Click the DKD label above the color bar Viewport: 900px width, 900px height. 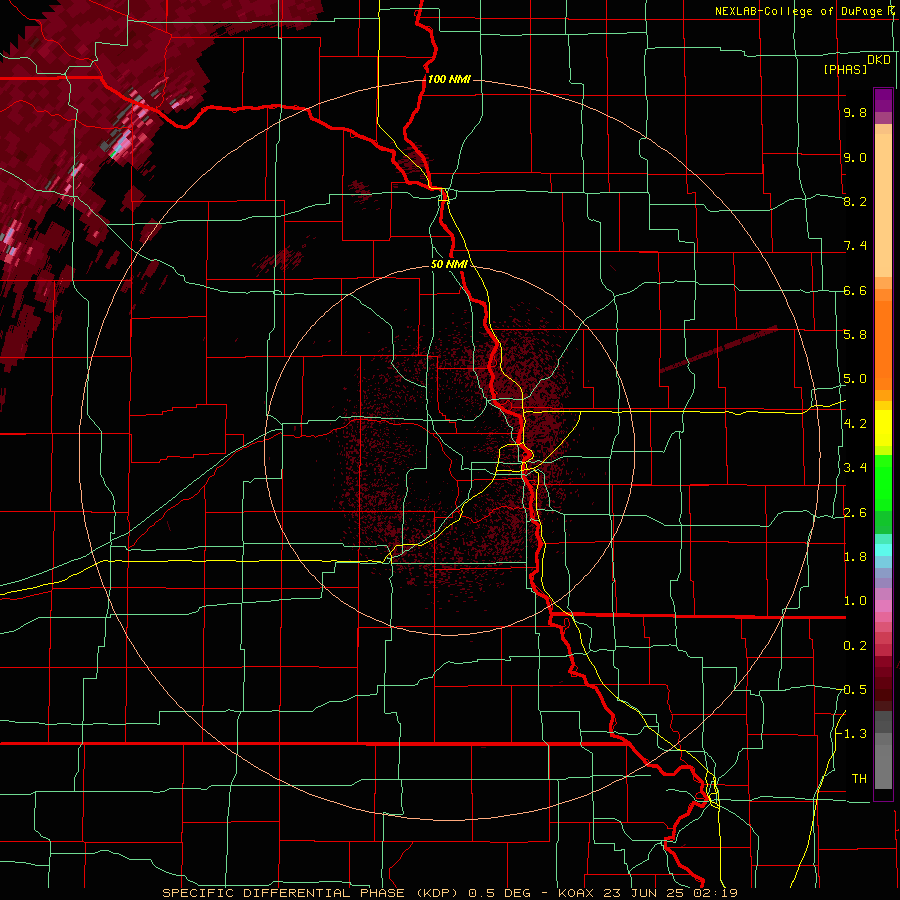point(878,60)
